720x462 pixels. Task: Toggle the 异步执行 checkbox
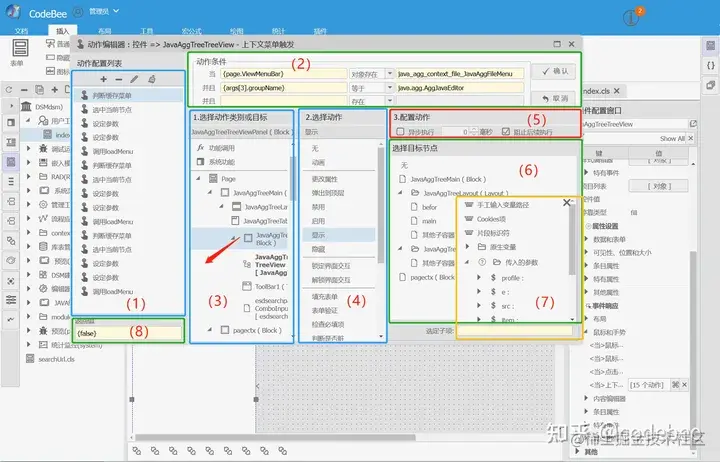(400, 132)
